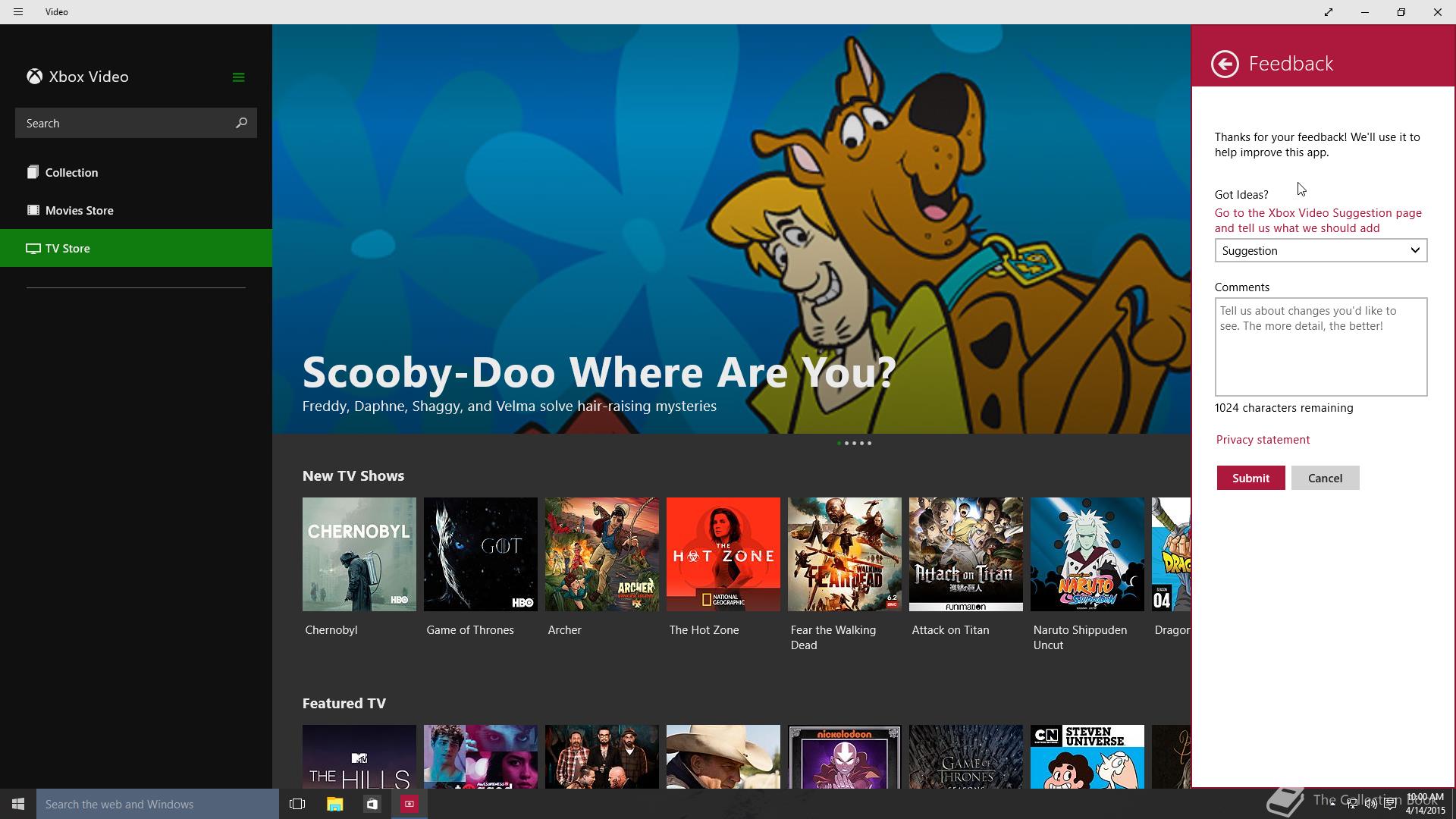
Task: Click into the Comments text box
Action: point(1321,347)
